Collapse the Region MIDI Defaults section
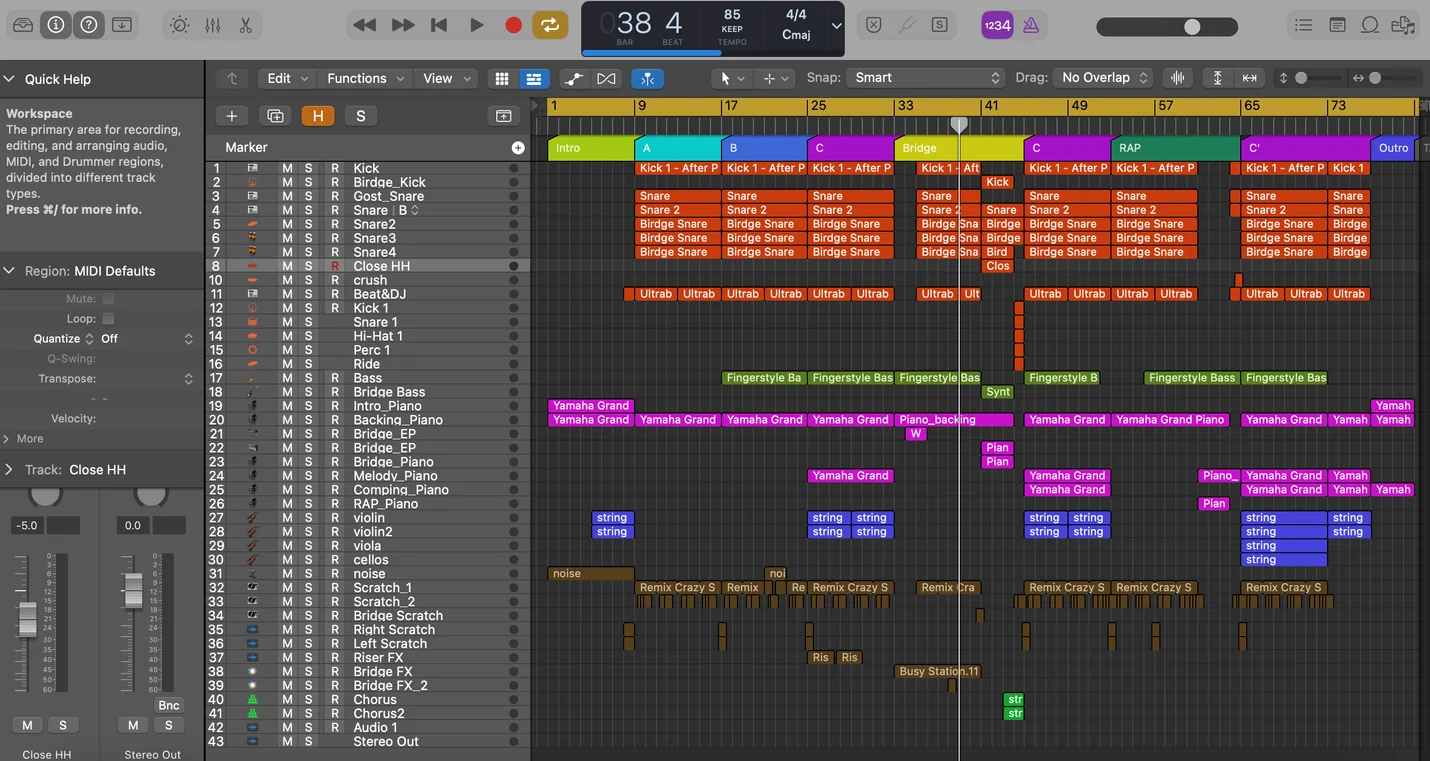Image resolution: width=1430 pixels, height=761 pixels. click(x=9, y=271)
